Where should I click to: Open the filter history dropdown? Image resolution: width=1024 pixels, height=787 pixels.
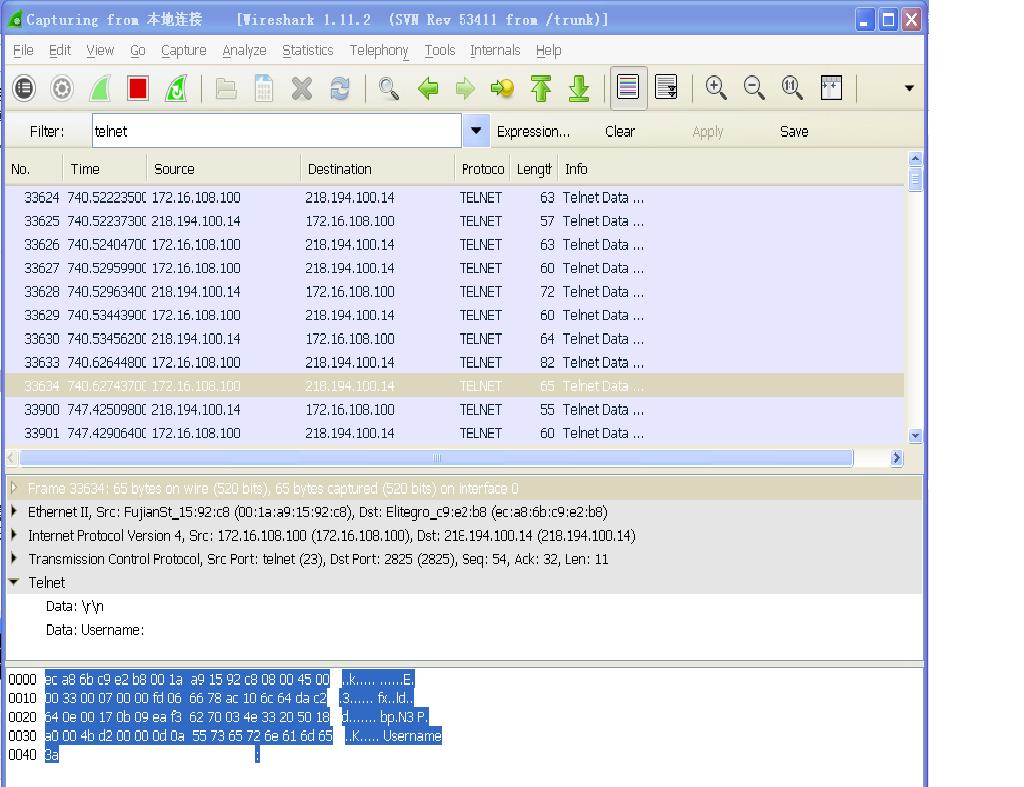pyautogui.click(x=476, y=131)
